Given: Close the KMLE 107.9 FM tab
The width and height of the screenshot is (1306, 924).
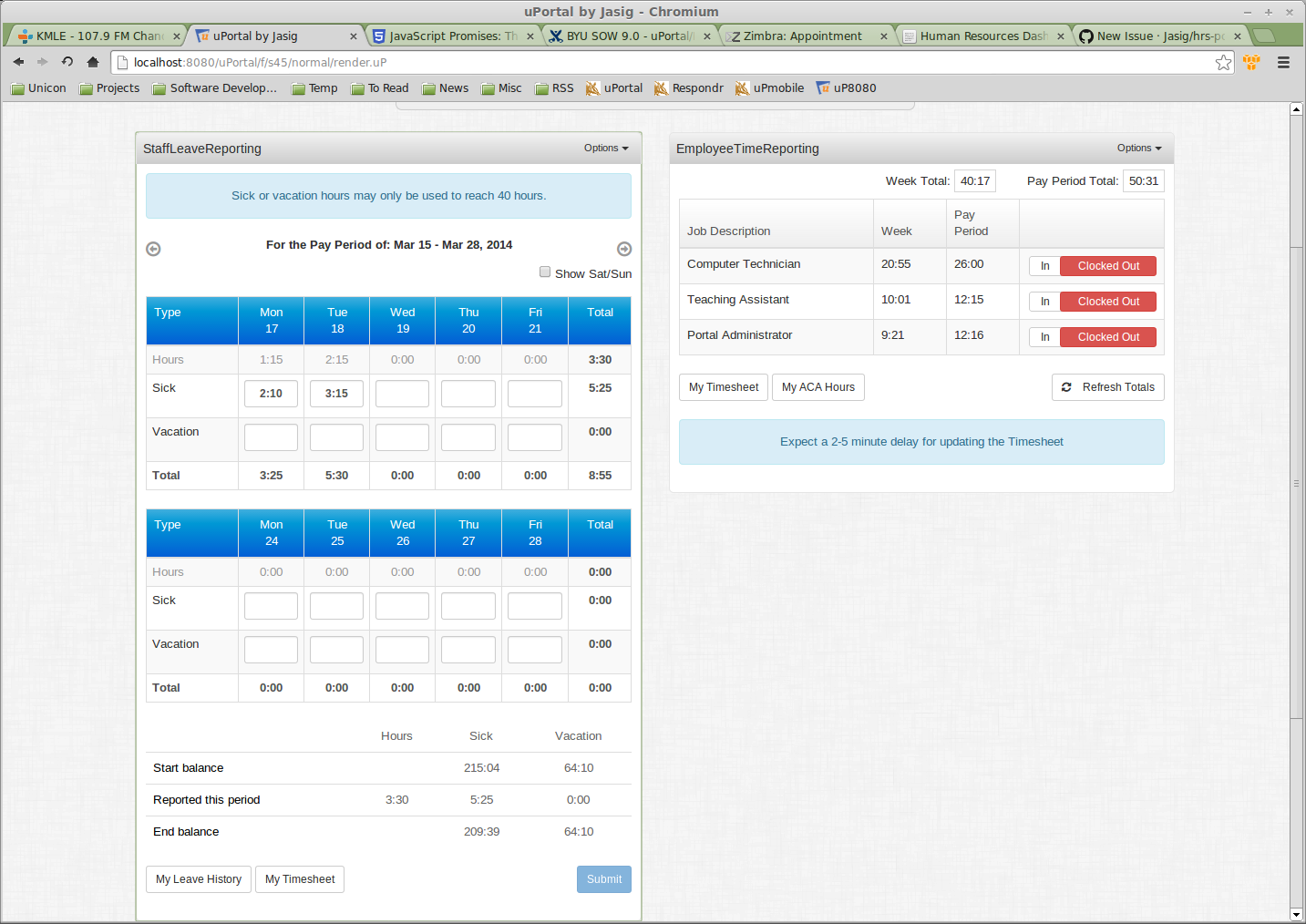Looking at the screenshot, I should (177, 36).
